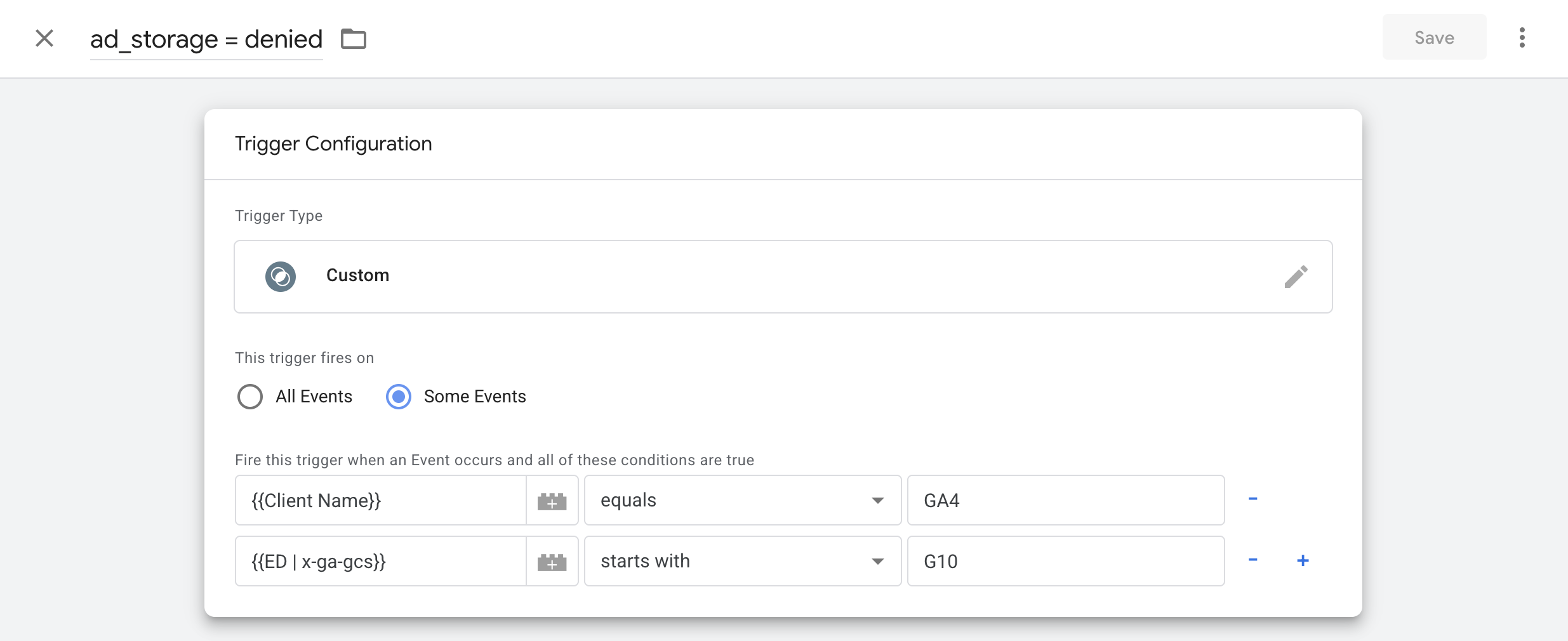The width and height of the screenshot is (1568, 641).
Task: Expand the 'starts with' operator dropdown
Action: point(742,562)
